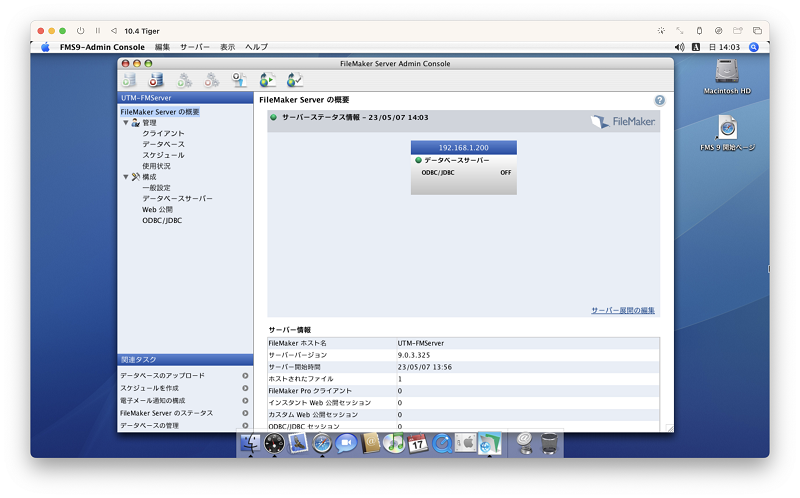The width and height of the screenshot is (800, 498).
Task: Open Dashboard from the Dock
Action: coord(274,443)
